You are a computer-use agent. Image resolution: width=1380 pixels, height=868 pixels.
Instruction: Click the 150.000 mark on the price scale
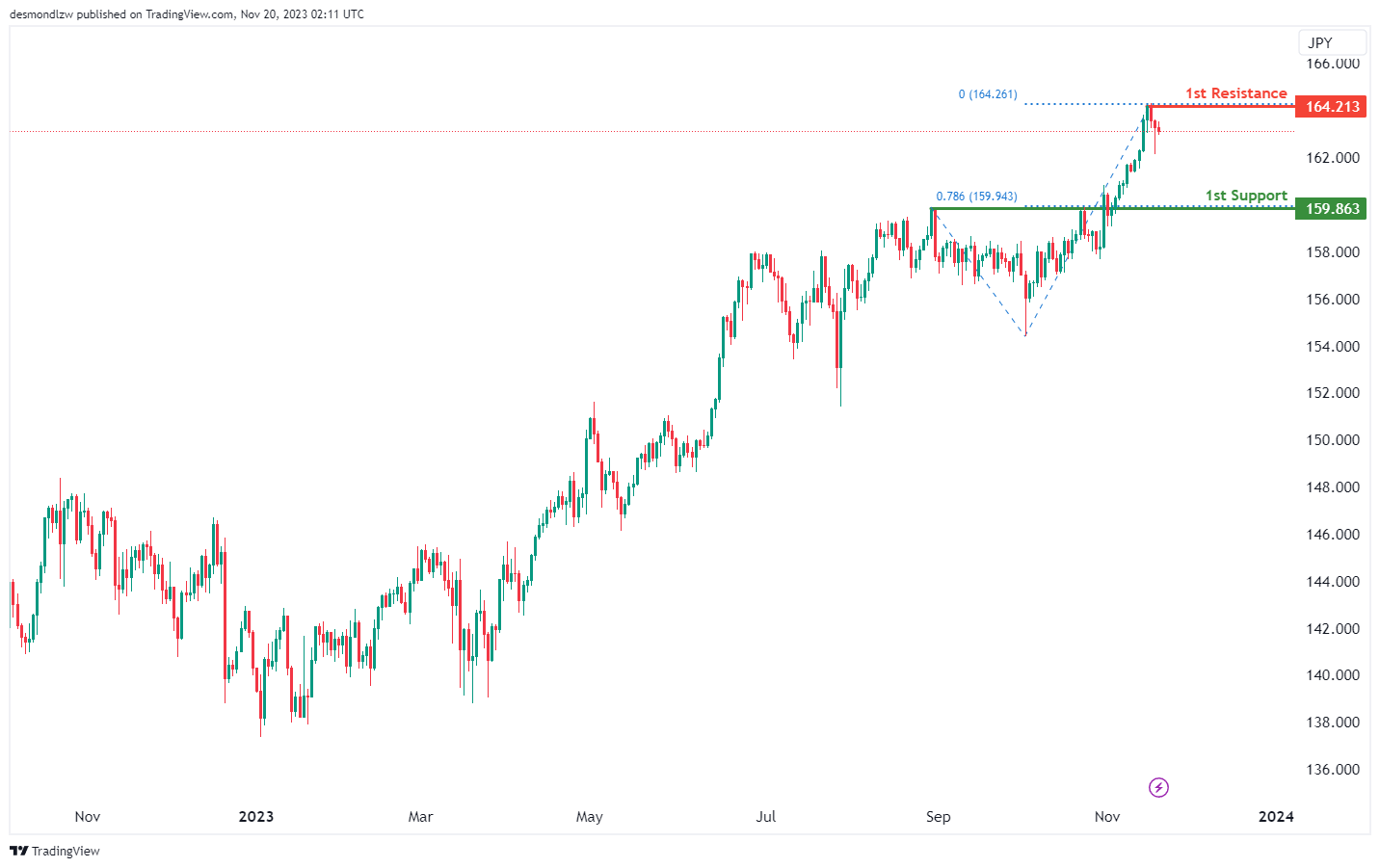1332,440
